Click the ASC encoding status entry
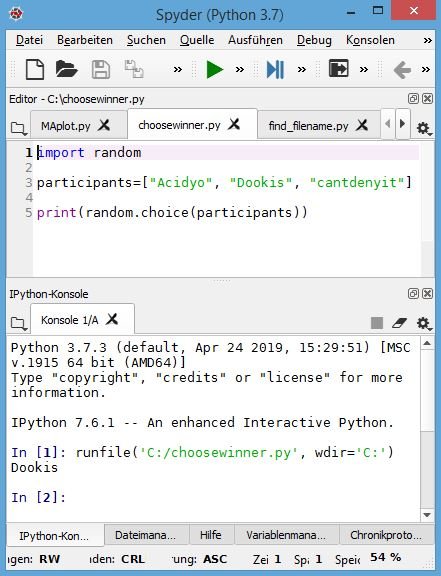Screen dimensions: 441x576 click(215, 559)
